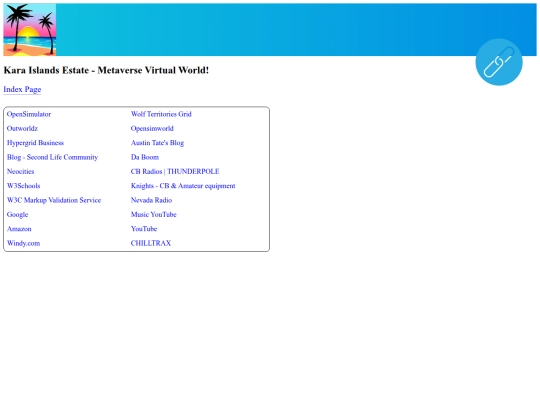Visit the Opensimworld link
The width and height of the screenshot is (540, 405).
coord(152,128)
